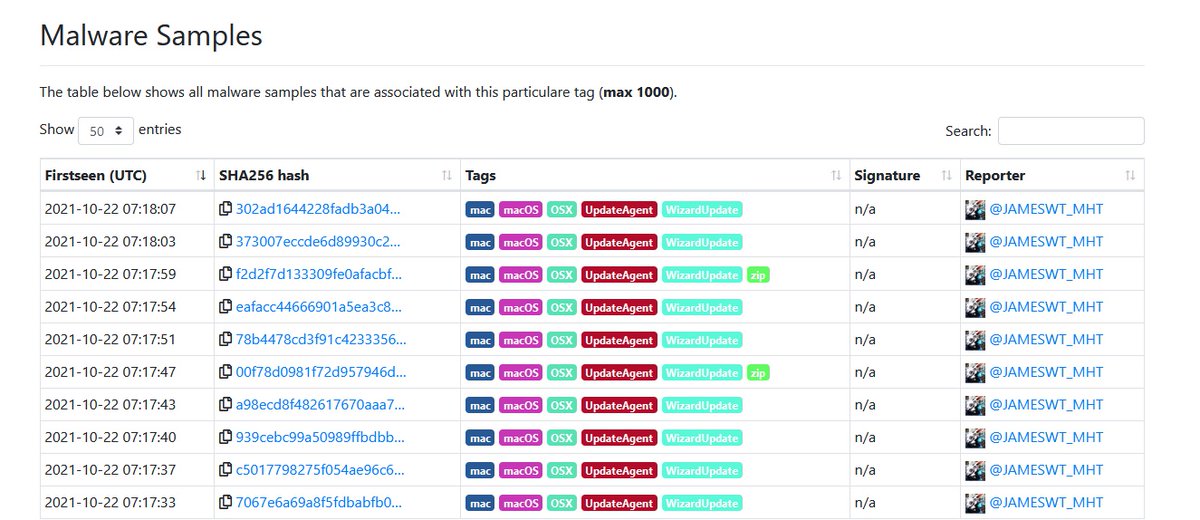Copy hash 78b4478cd3f91c4233356 via clipboard icon
The image size is (1200, 520).
coord(225,340)
